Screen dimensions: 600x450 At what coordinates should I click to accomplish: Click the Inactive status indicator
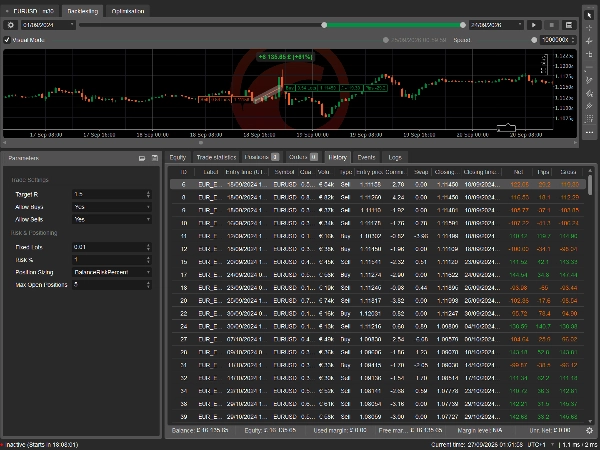(41, 445)
